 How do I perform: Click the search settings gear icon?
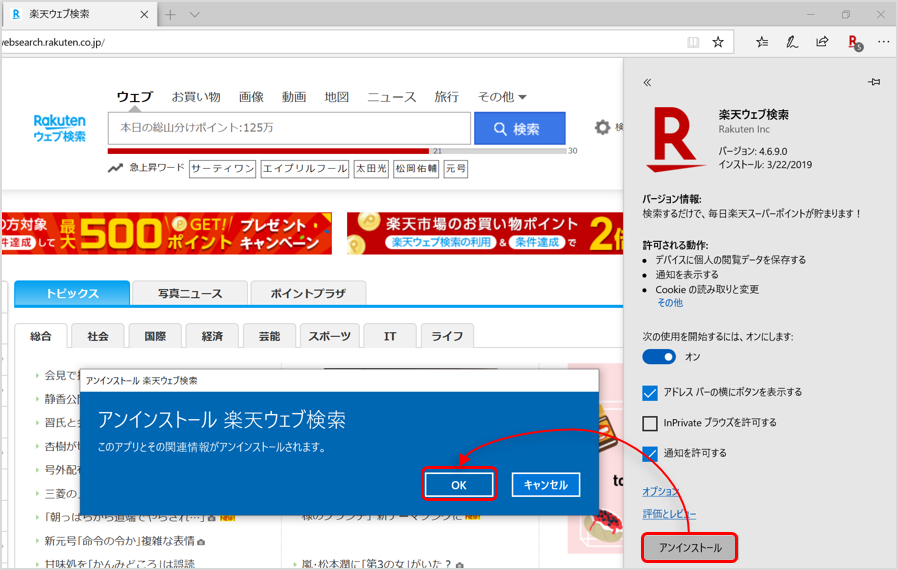pyautogui.click(x=602, y=127)
